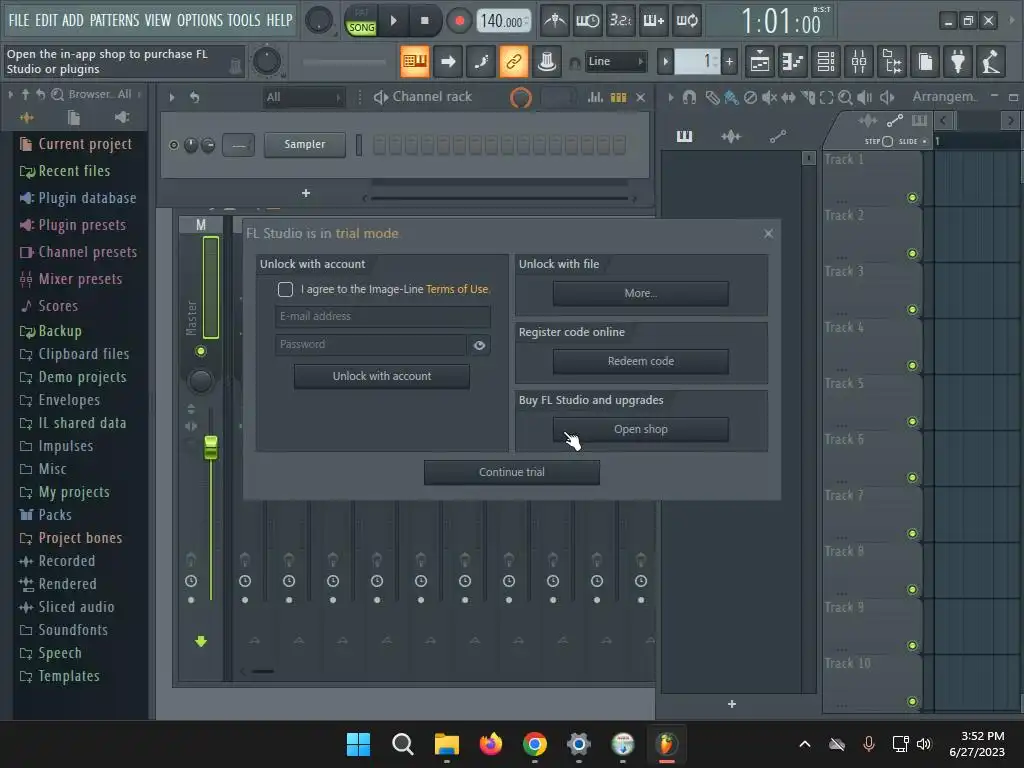Select the playlist zoom tool icon
The image size is (1024, 768).
845,97
